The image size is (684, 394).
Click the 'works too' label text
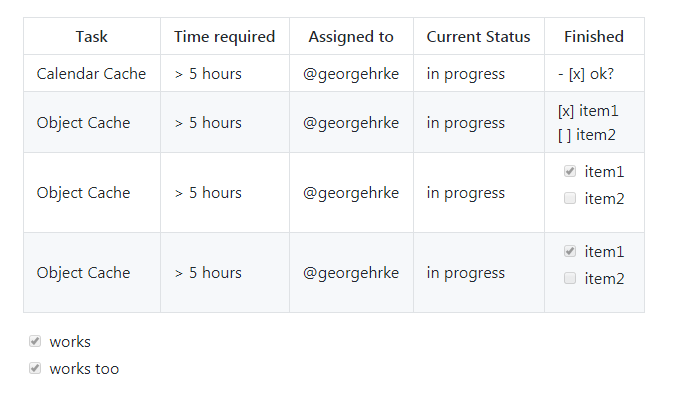click(84, 369)
